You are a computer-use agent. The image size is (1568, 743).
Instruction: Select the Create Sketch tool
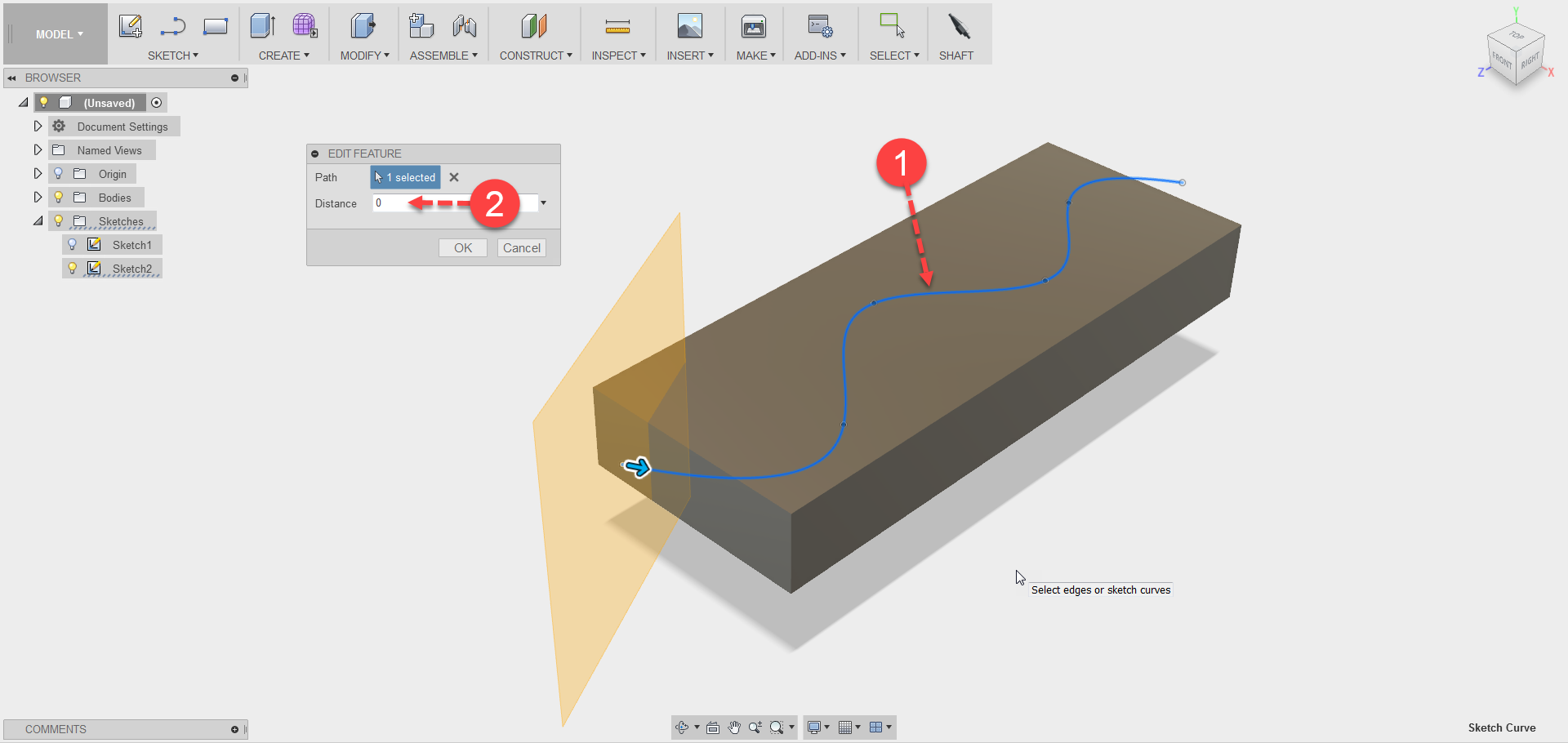point(131,26)
